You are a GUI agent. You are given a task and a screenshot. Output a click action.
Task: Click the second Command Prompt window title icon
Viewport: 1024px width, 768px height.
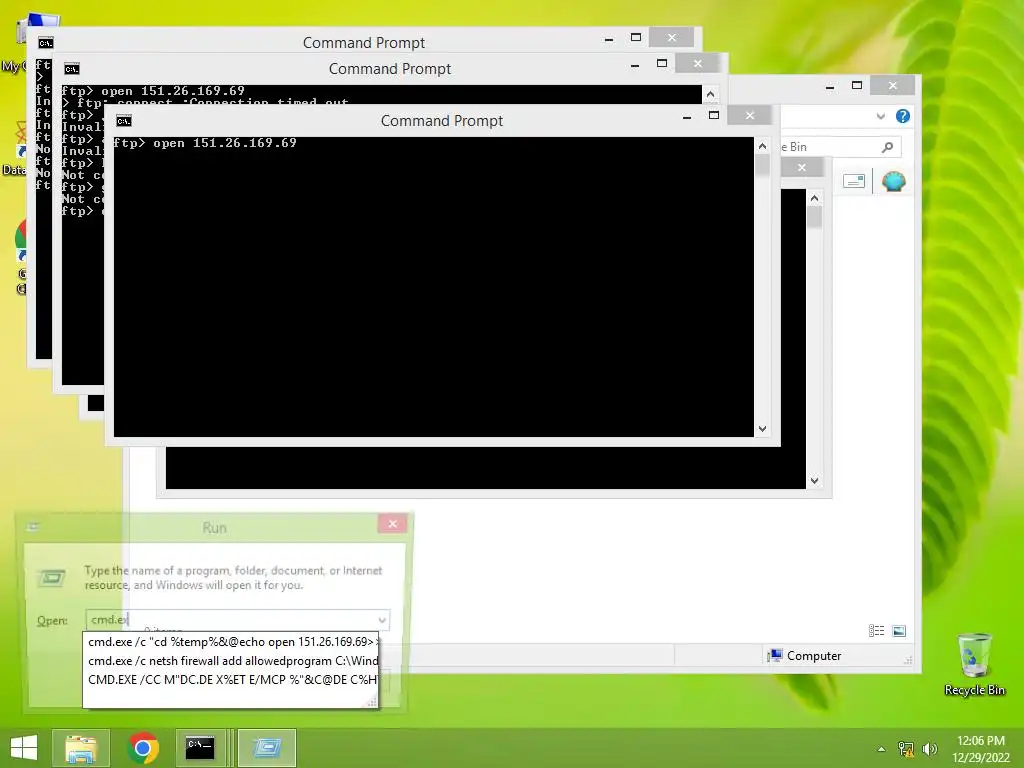[72, 69]
